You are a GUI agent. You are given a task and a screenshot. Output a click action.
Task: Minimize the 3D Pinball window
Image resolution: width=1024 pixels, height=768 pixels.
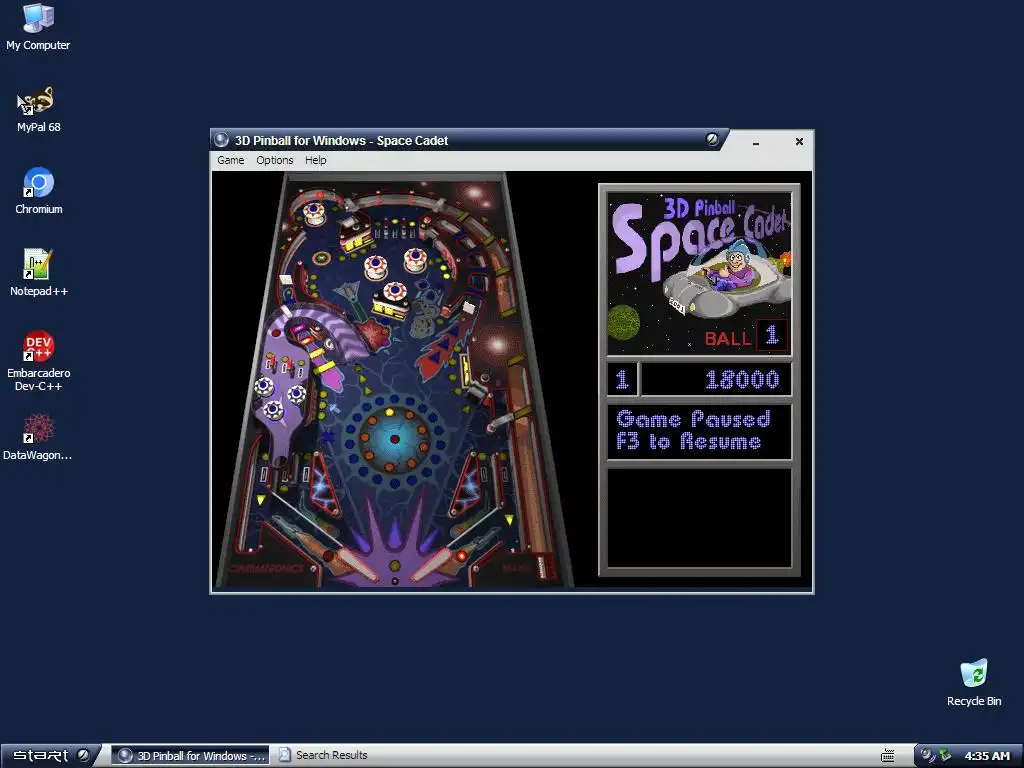click(756, 142)
